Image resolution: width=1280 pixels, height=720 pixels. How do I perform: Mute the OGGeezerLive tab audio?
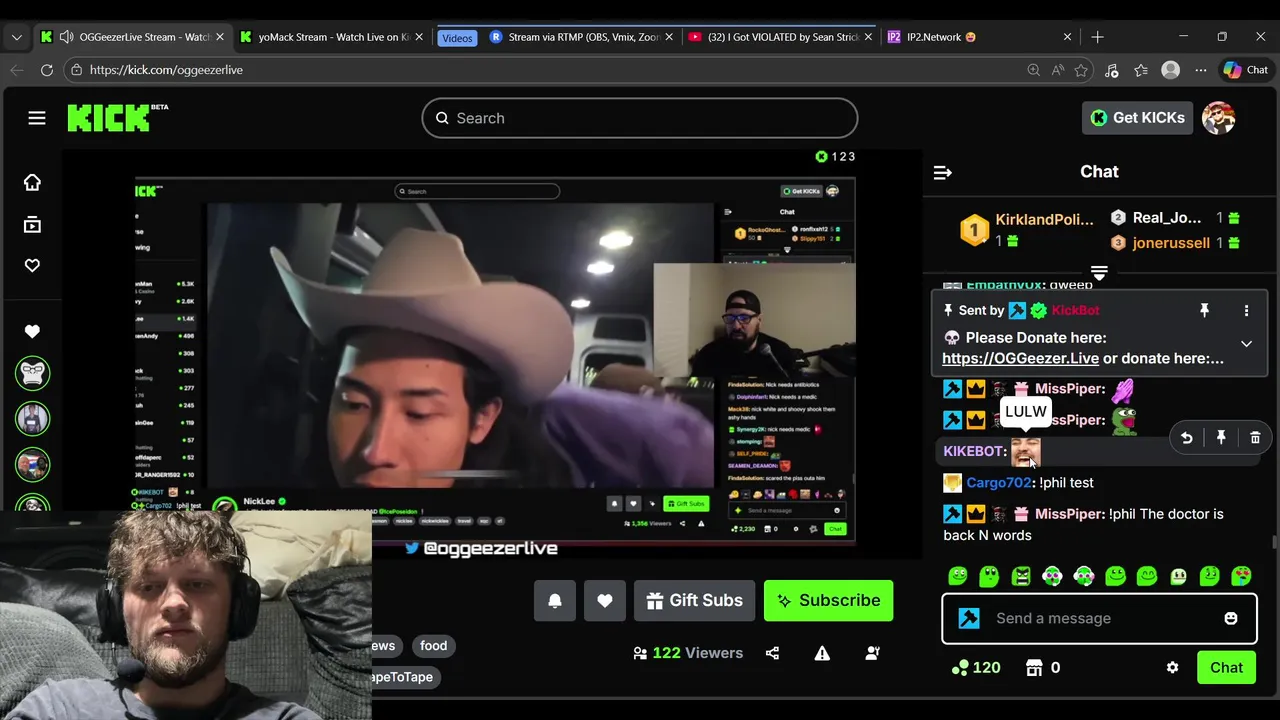coord(66,37)
